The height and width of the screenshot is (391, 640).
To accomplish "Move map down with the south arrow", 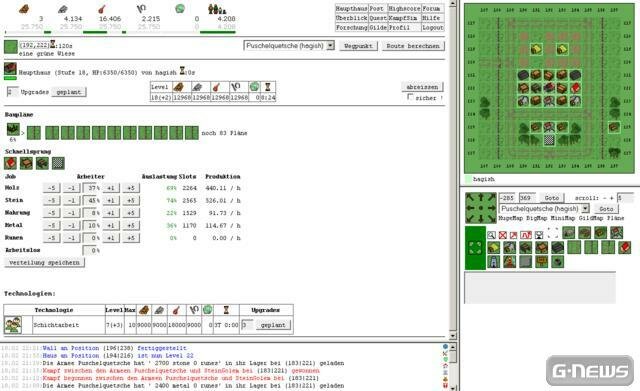I will click(481, 219).
